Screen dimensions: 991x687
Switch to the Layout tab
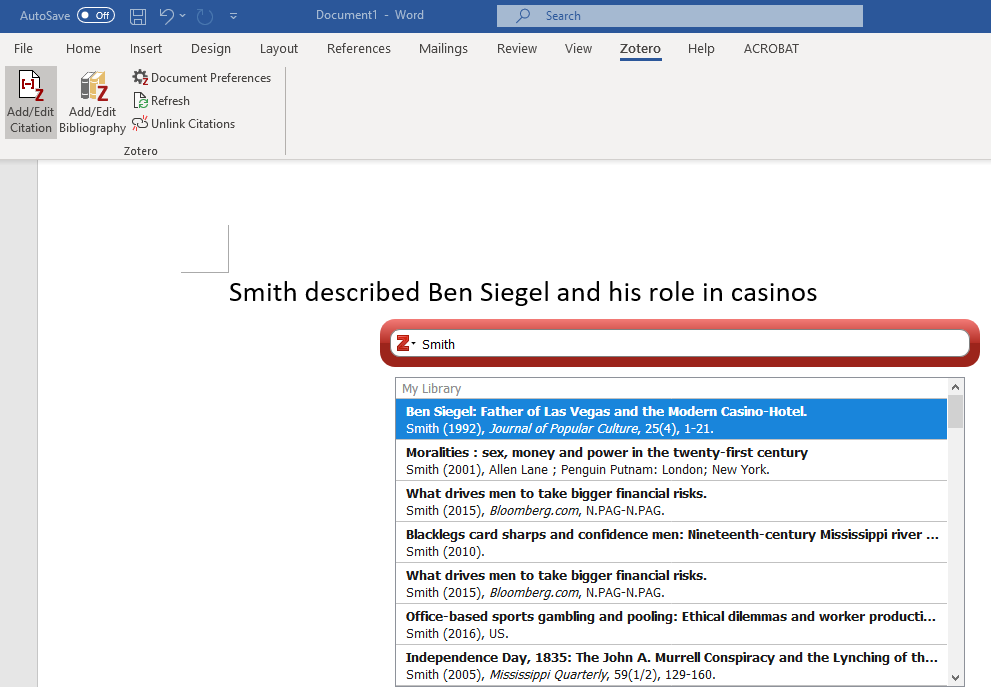(x=279, y=49)
